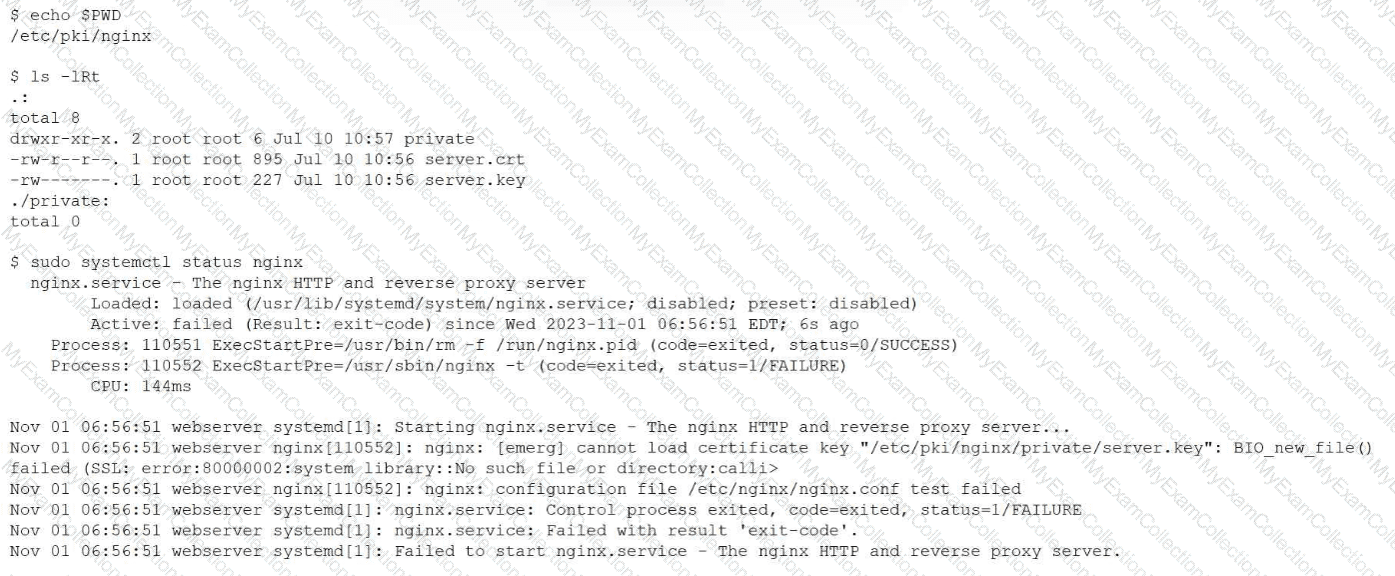
Task: Click the Process 110552 FAILURE line
Action: (449, 365)
